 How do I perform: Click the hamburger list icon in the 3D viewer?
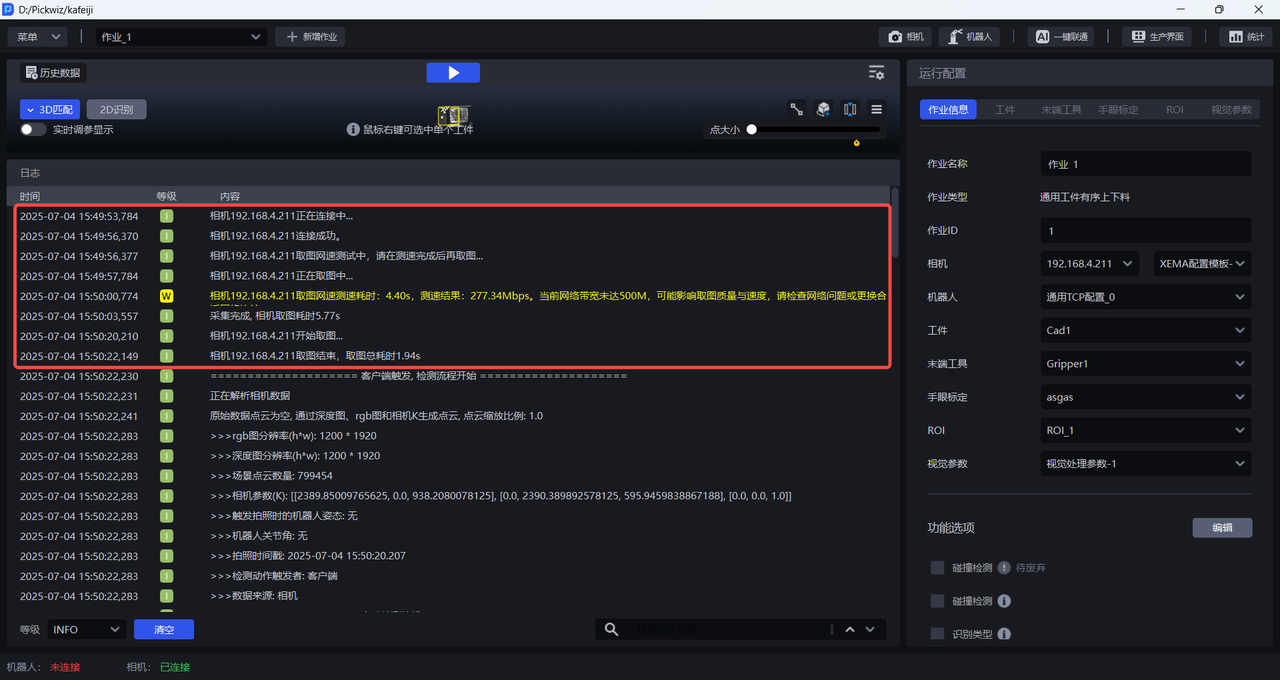point(877,110)
